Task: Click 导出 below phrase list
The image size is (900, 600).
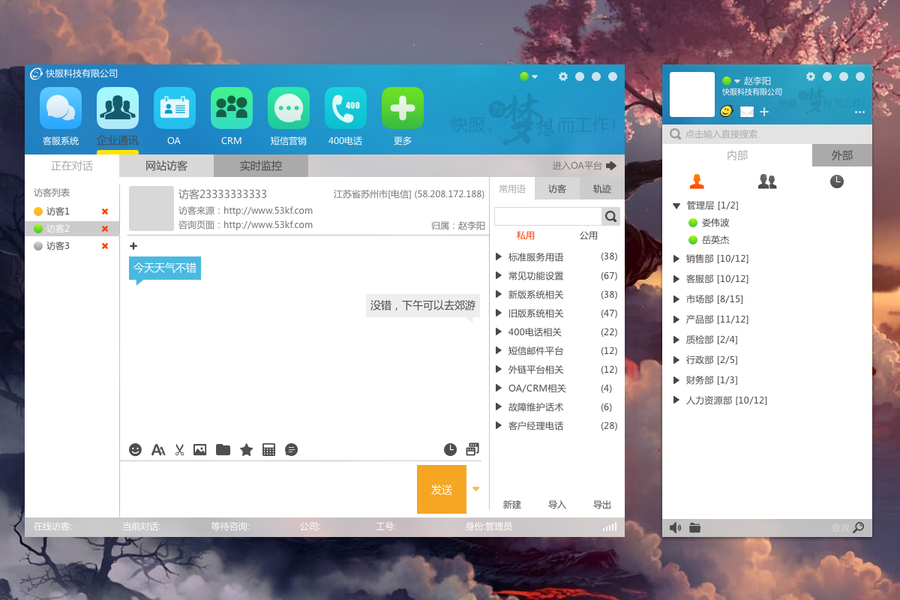Action: tap(602, 505)
